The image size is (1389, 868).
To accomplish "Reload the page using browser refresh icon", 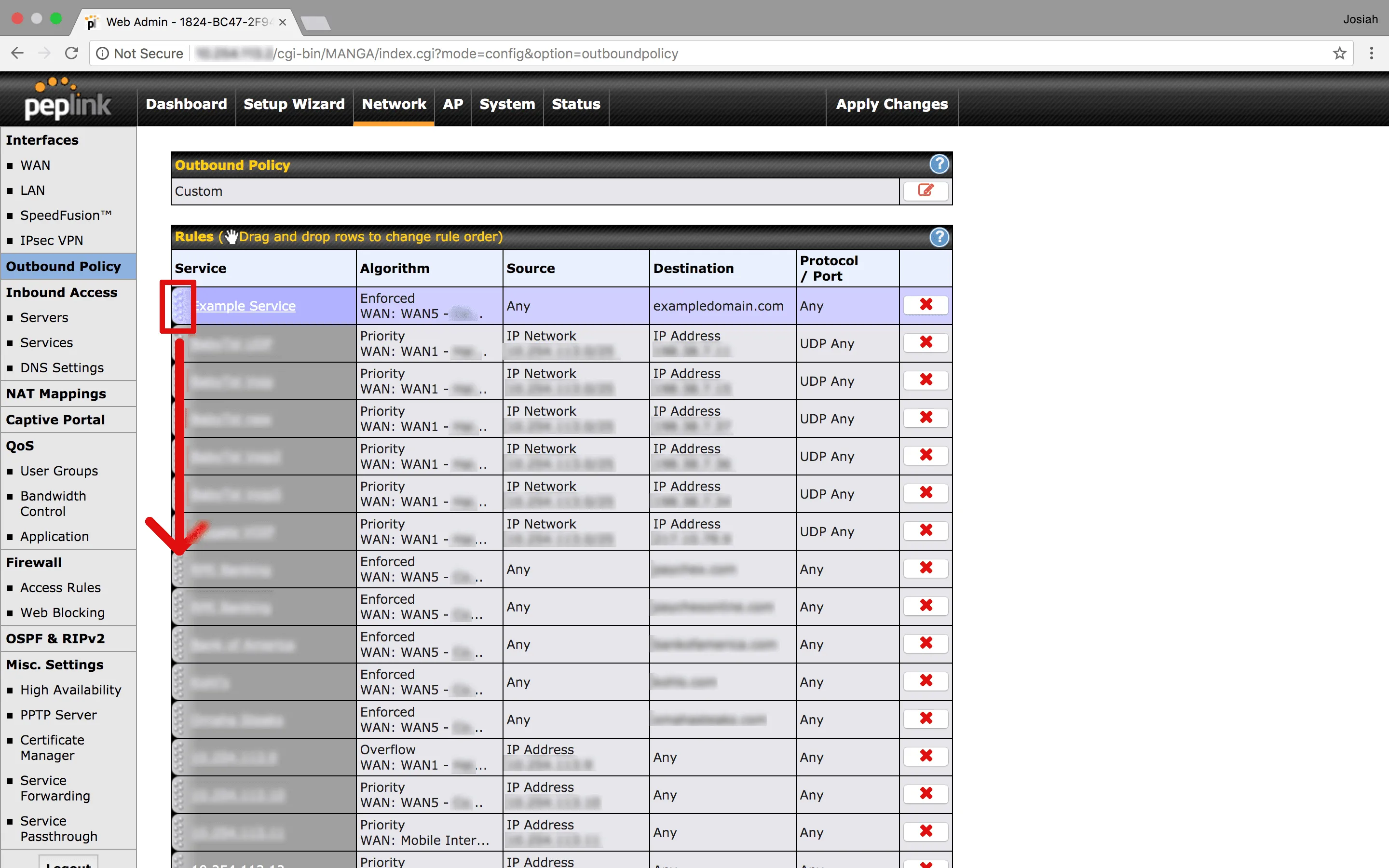I will coord(72,54).
